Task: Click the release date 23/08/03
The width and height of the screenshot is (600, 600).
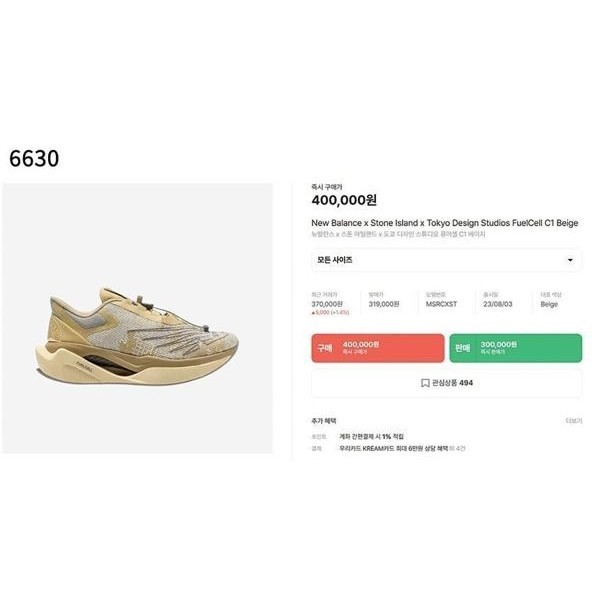Action: pos(497,304)
